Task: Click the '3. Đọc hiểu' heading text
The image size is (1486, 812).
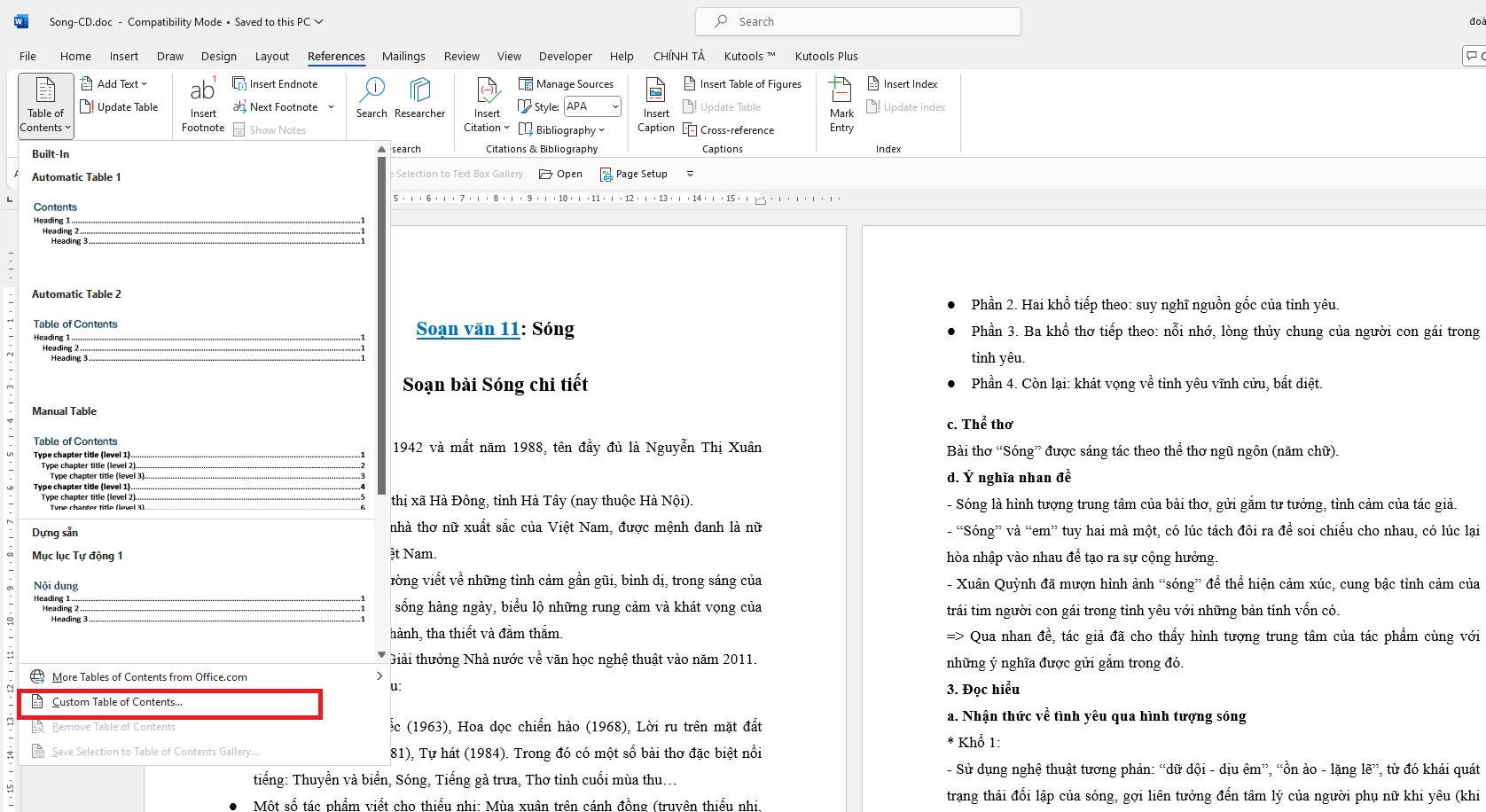Action: click(982, 690)
